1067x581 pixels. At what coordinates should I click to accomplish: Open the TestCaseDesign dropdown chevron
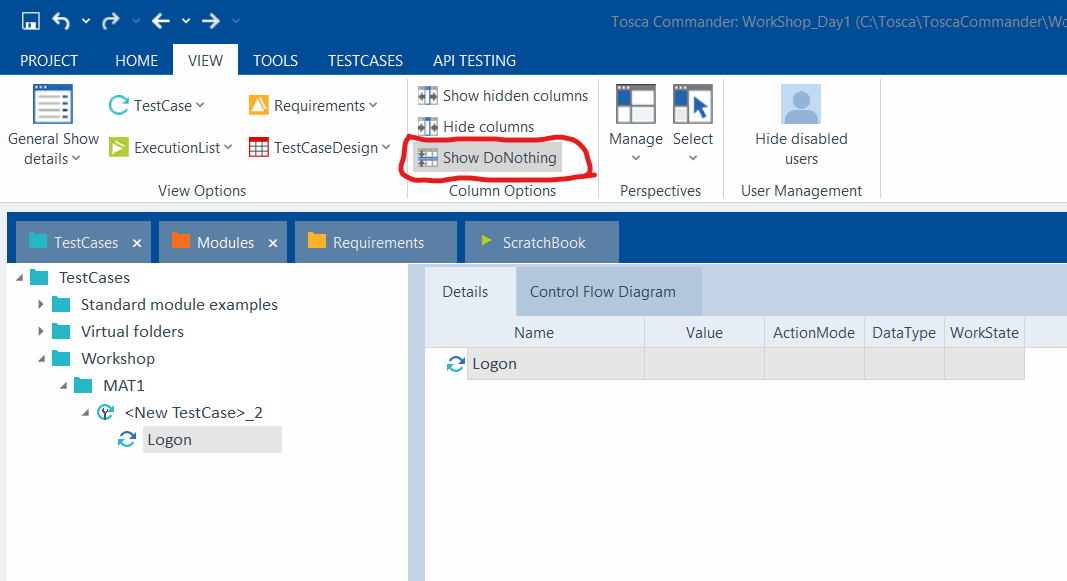tap(386, 147)
